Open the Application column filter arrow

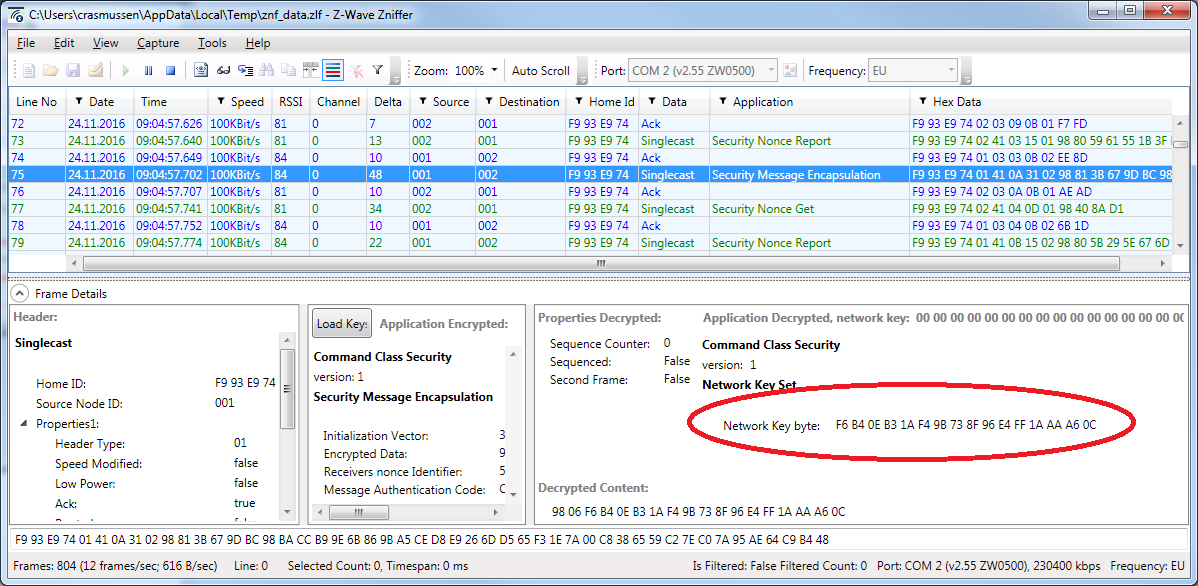coord(722,101)
